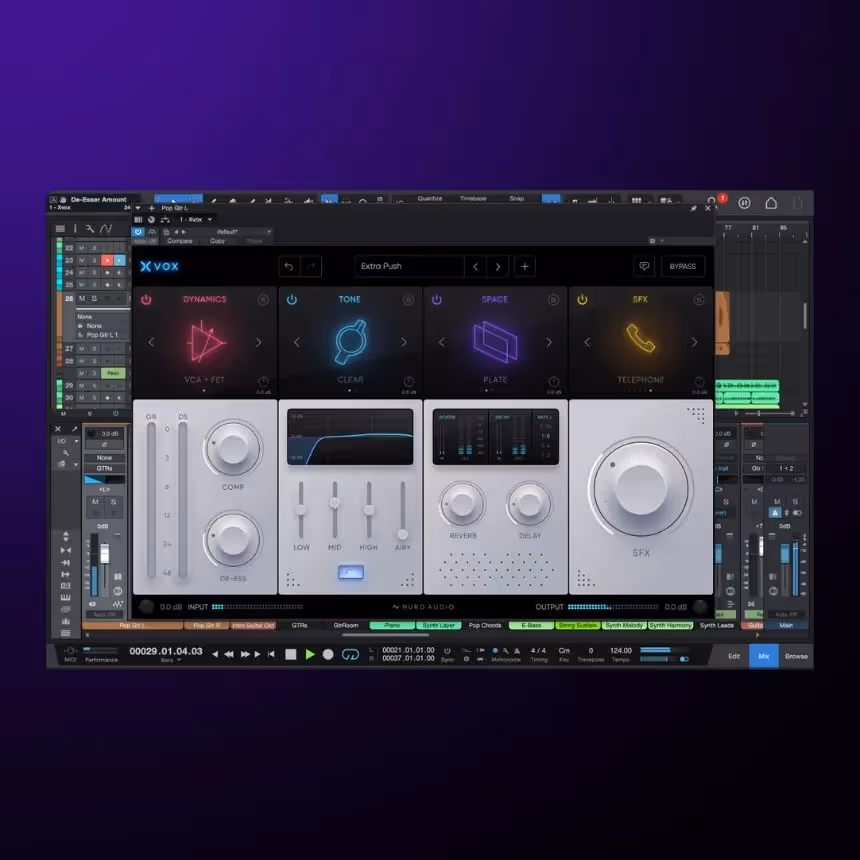
Task: Open the 1 - Xvox insert dropdown
Action: coord(196,219)
